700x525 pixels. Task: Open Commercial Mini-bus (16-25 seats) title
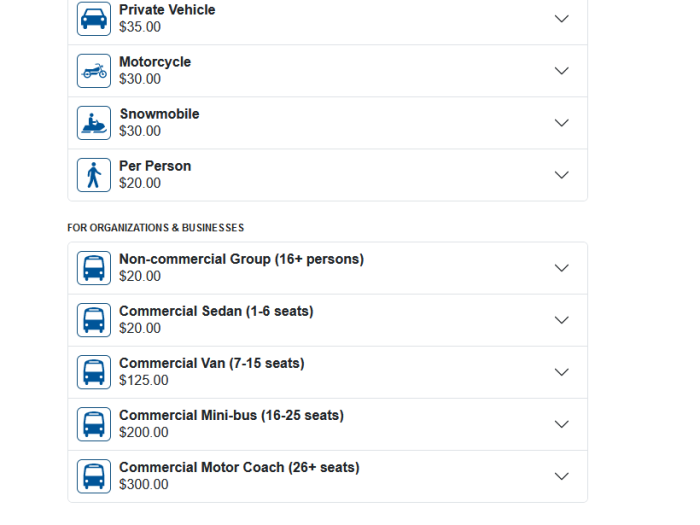tap(231, 415)
